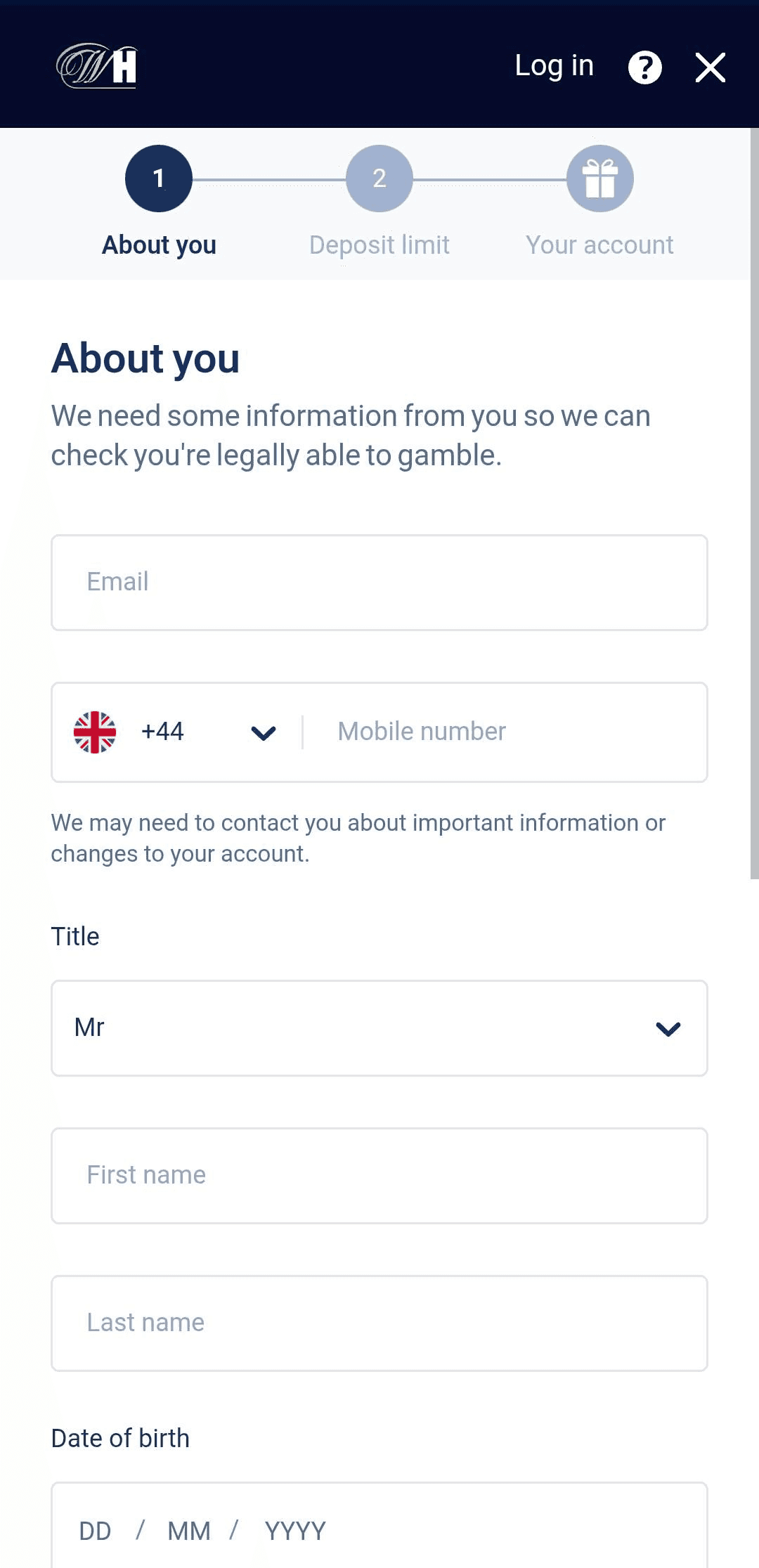
Task: Close the registration form with the X
Action: point(711,68)
